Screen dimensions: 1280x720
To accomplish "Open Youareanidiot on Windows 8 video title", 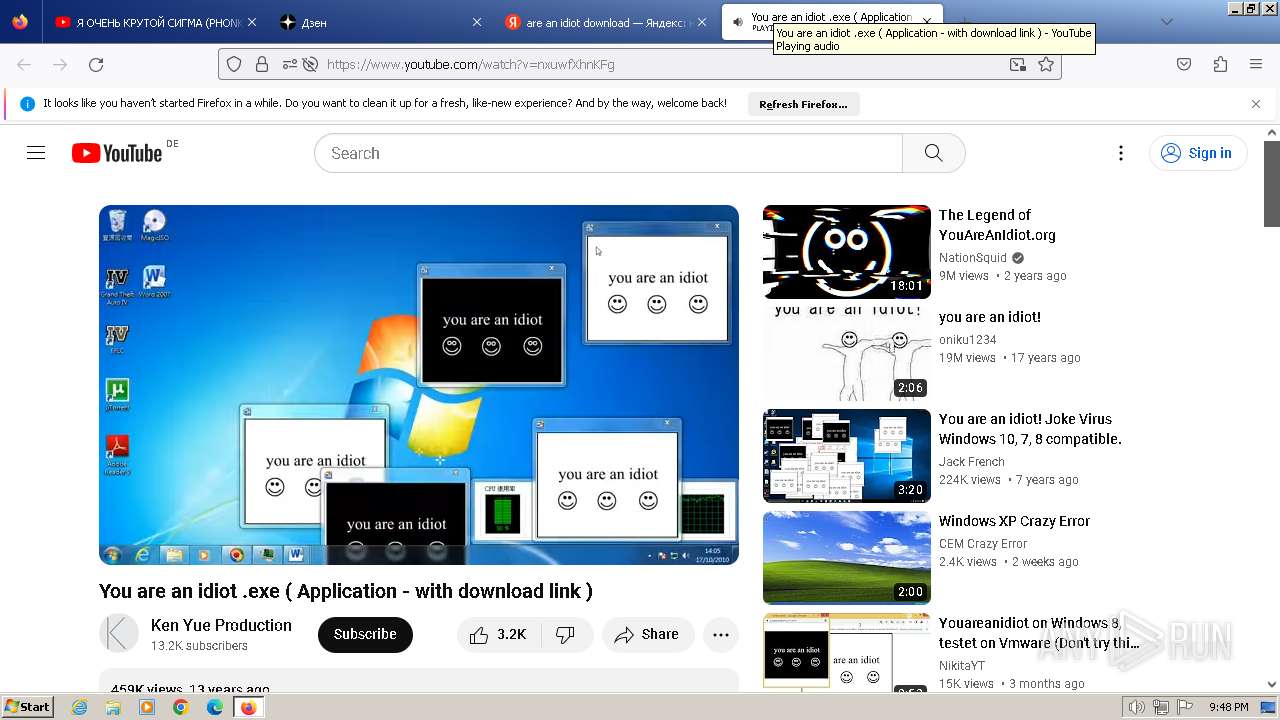I will 1039,633.
